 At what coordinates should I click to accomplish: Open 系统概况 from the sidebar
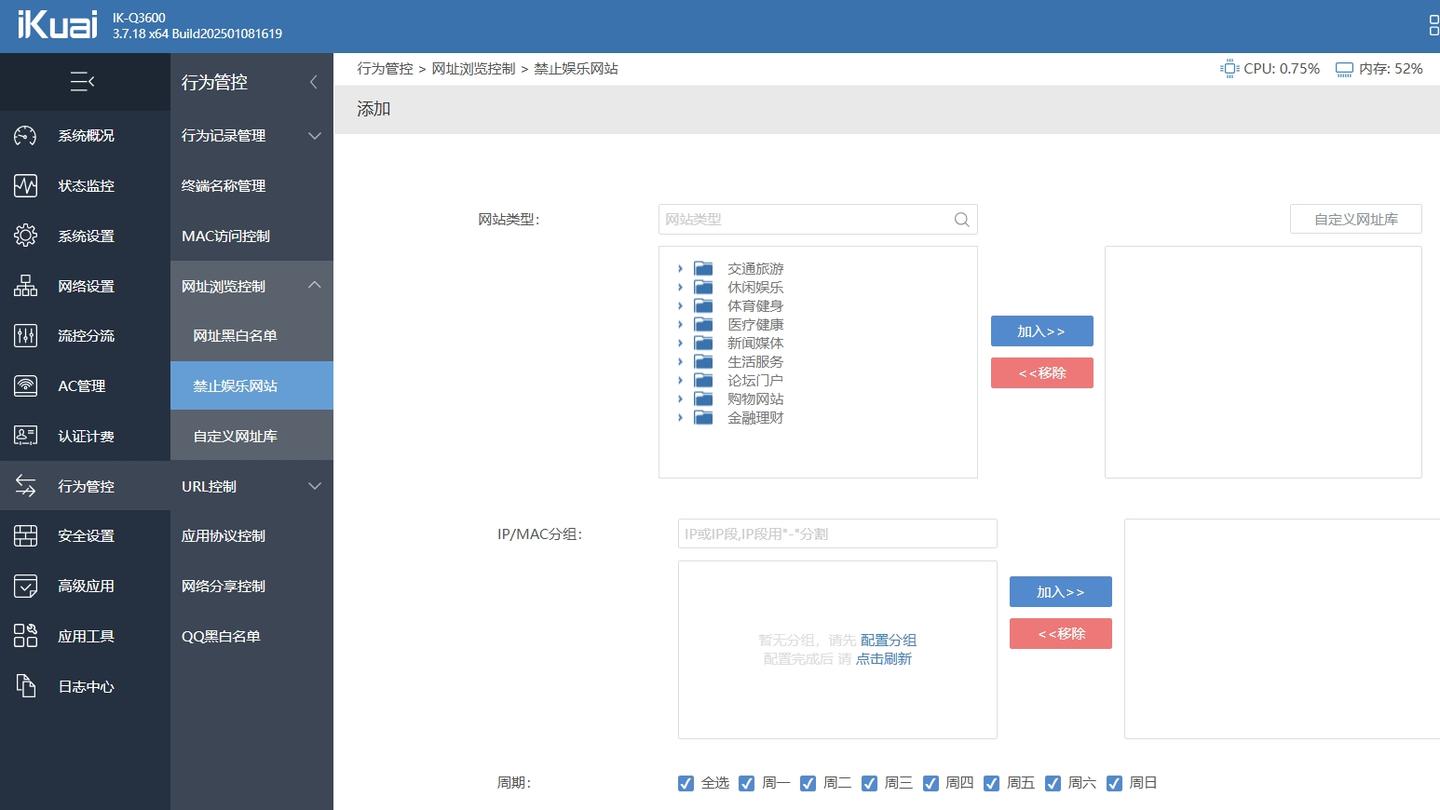click(x=85, y=135)
